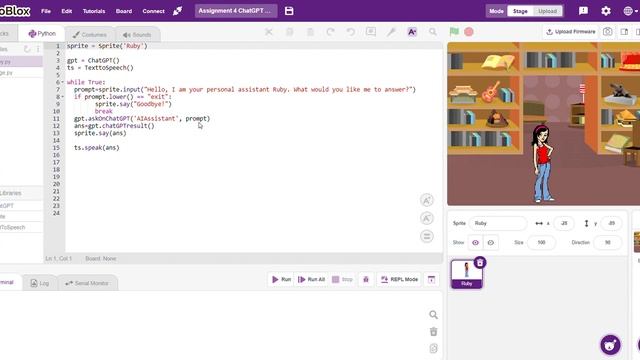
Task: Click the increase font circular button in editor
Action: pos(427,200)
